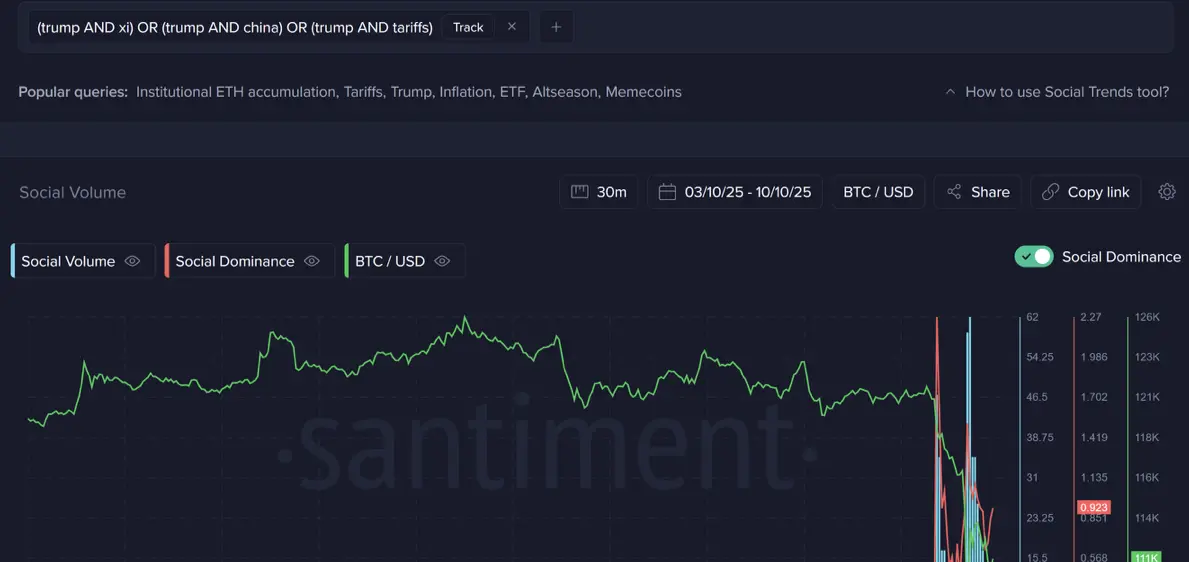Open the BTC / USD asset selector

click(x=878, y=192)
